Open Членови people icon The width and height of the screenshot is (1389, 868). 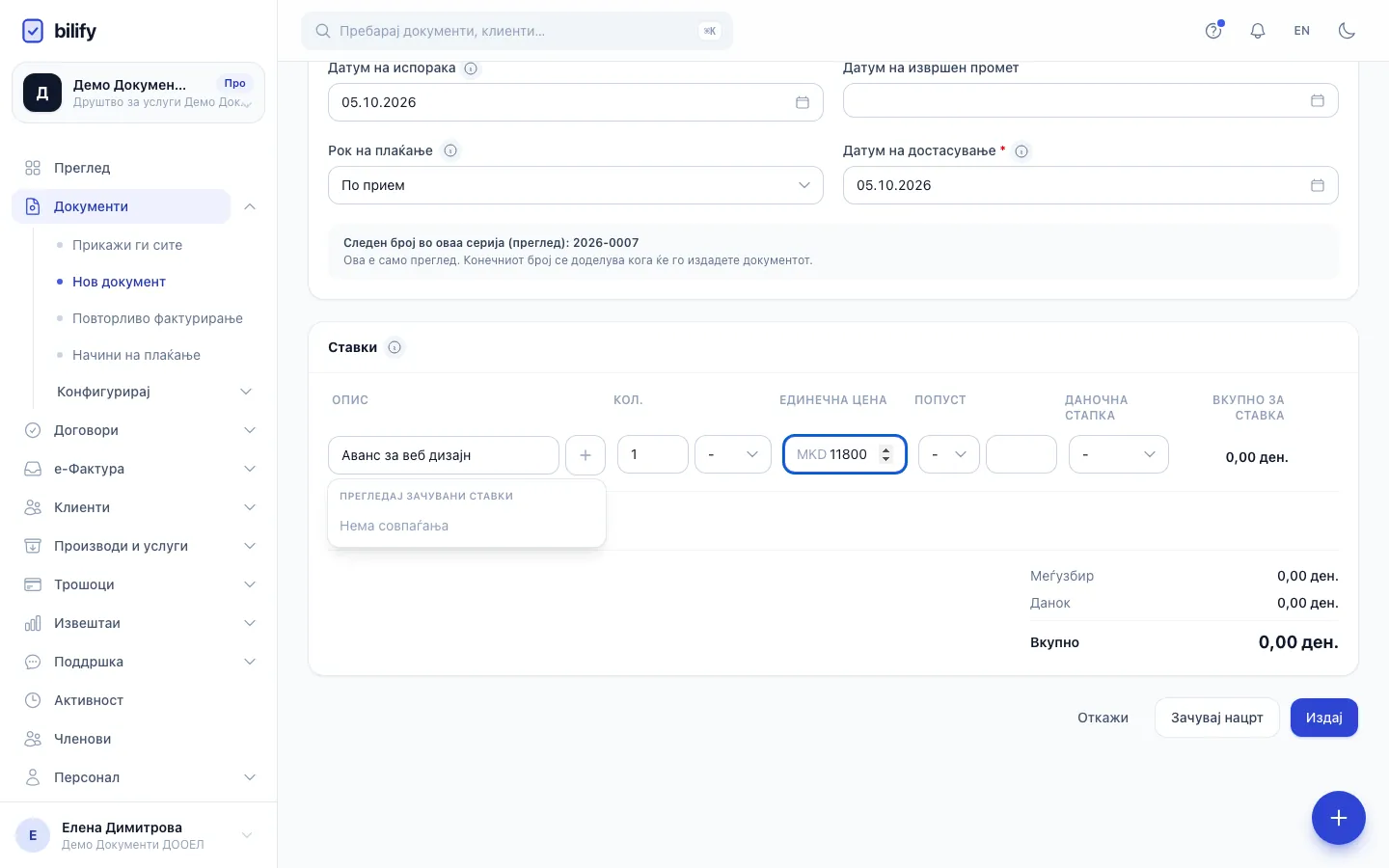click(x=33, y=739)
